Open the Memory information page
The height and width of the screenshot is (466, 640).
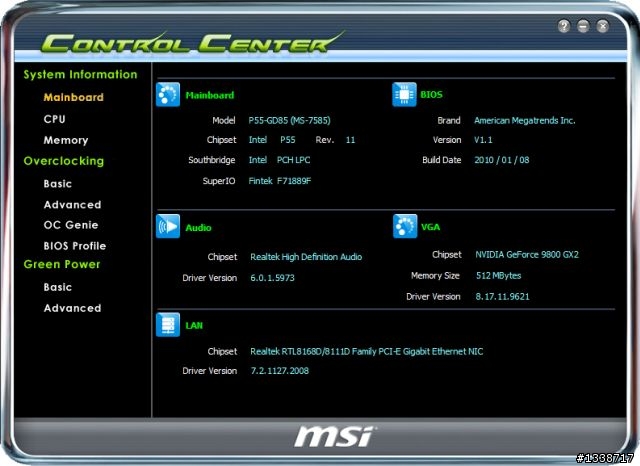[x=66, y=140]
